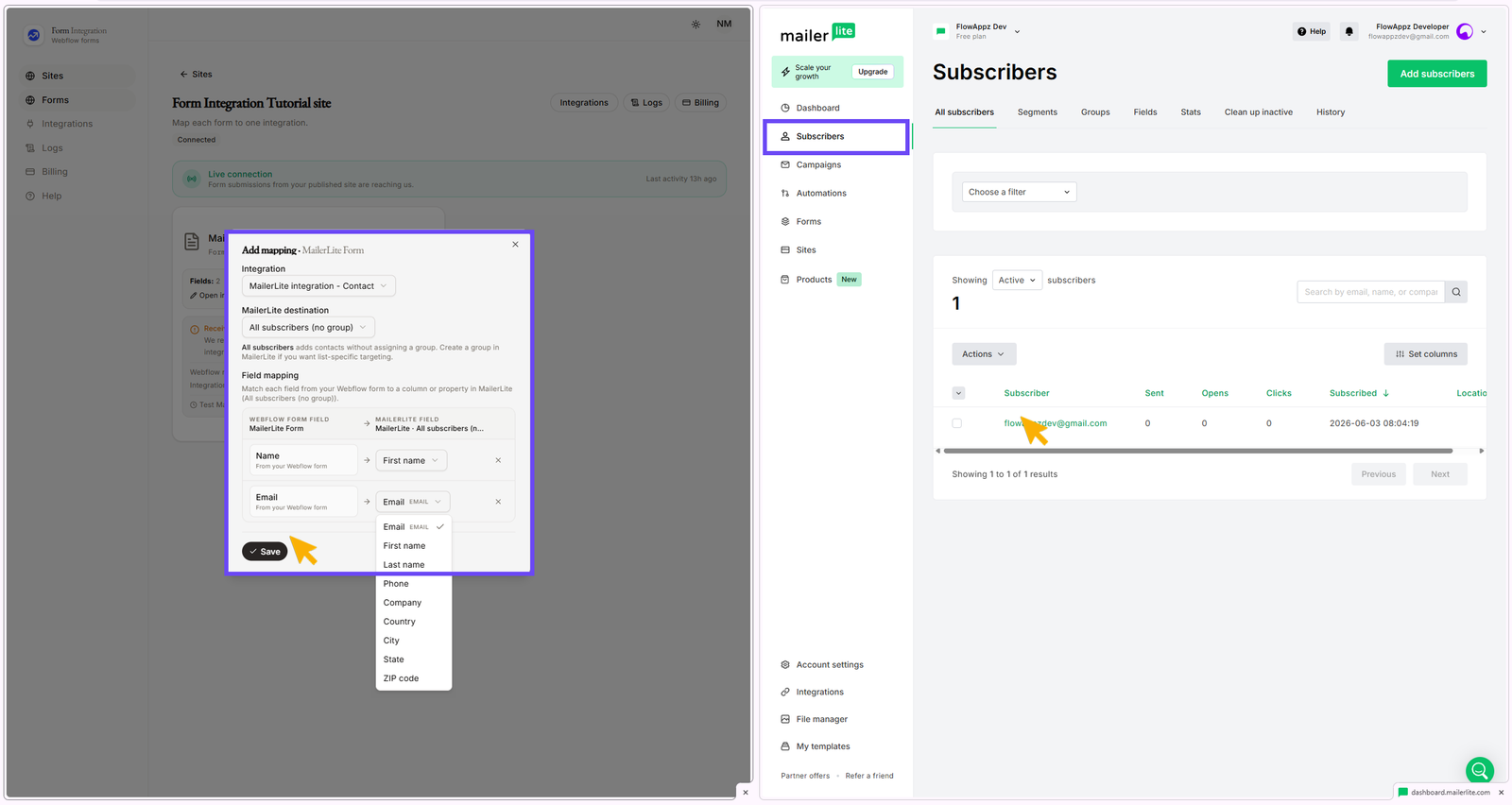The height and width of the screenshot is (805, 1512).
Task: Open the Email mapping dropdown
Action: coord(413,502)
